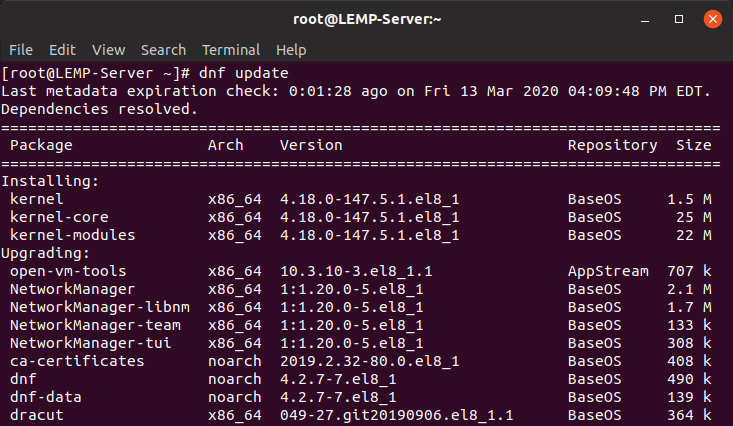Click the 'Arch' column header
The width and height of the screenshot is (733, 426).
pyautogui.click(x=226, y=145)
